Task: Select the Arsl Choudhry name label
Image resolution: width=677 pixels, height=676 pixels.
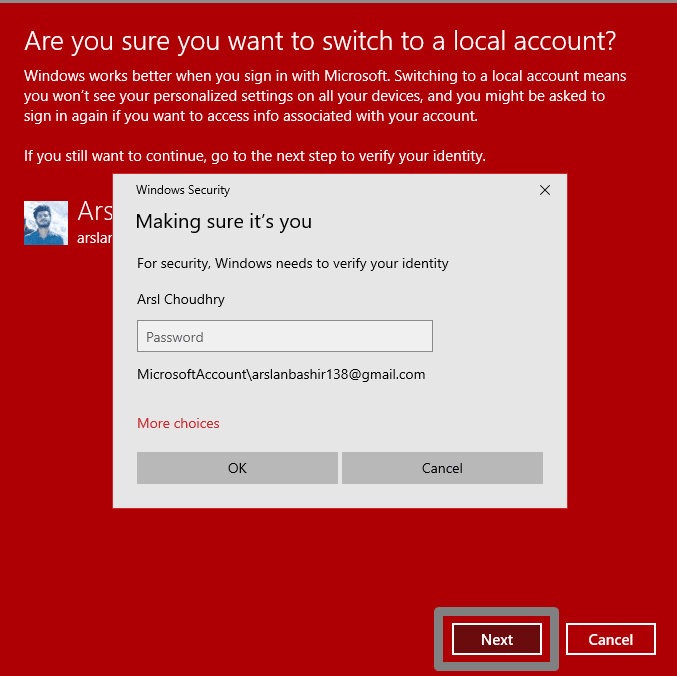Action: [x=182, y=299]
